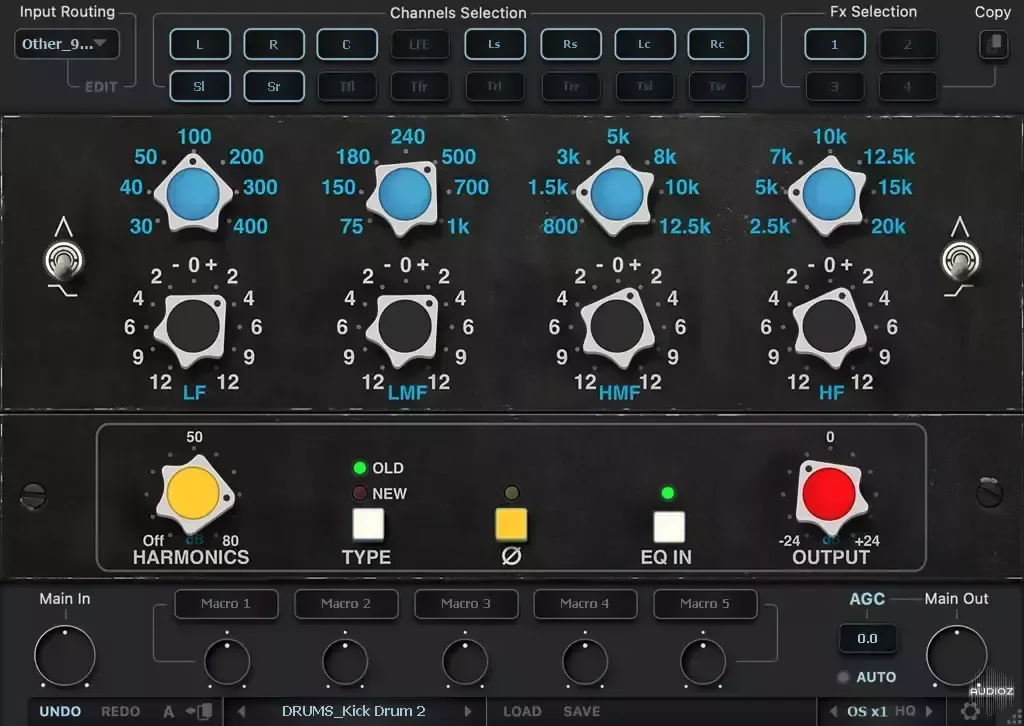Click the knob under Macro 4
This screenshot has width=1024, height=726.
pos(585,662)
